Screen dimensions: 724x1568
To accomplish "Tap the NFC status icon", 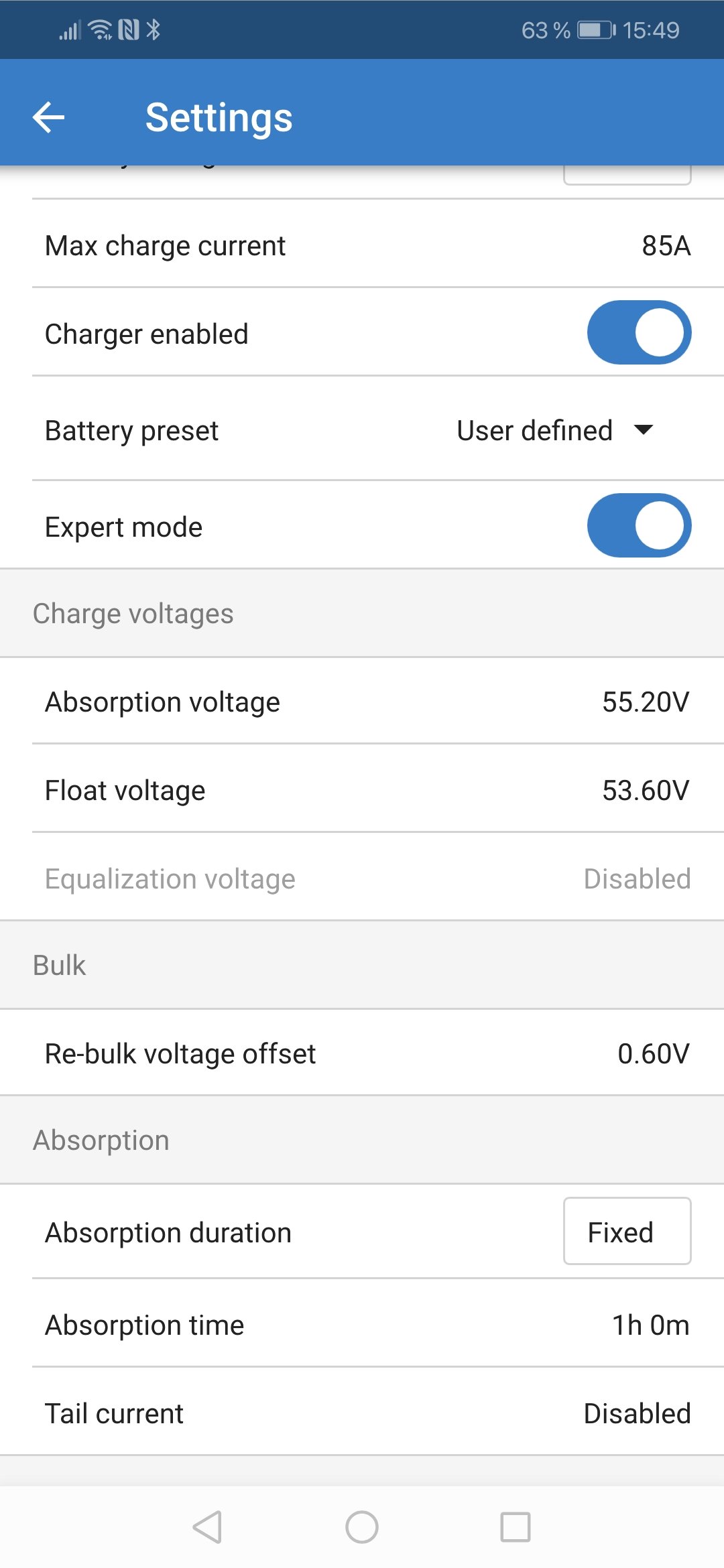I will point(129,29).
